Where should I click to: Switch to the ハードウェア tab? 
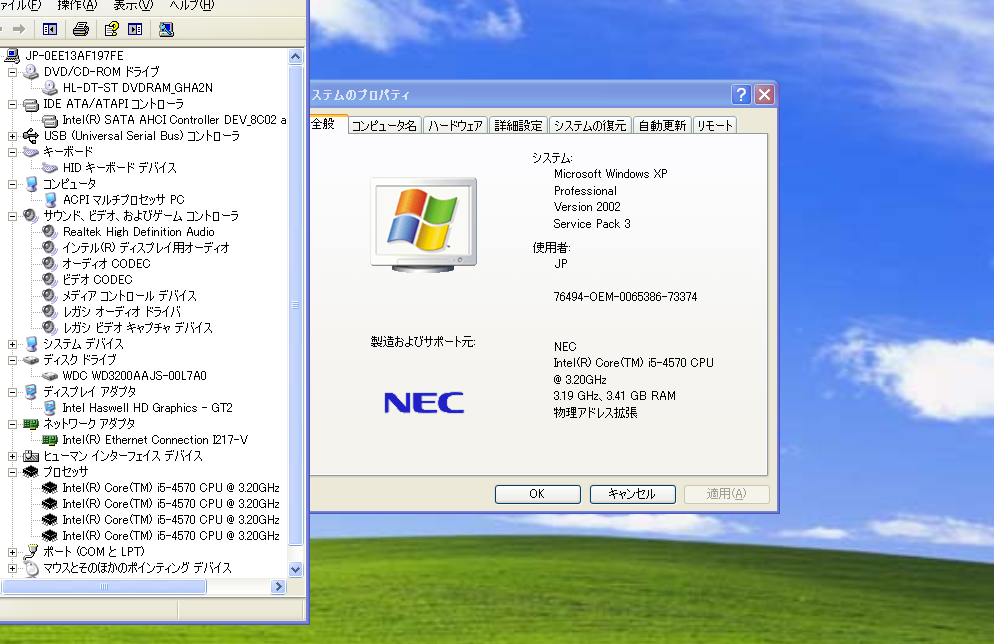455,126
